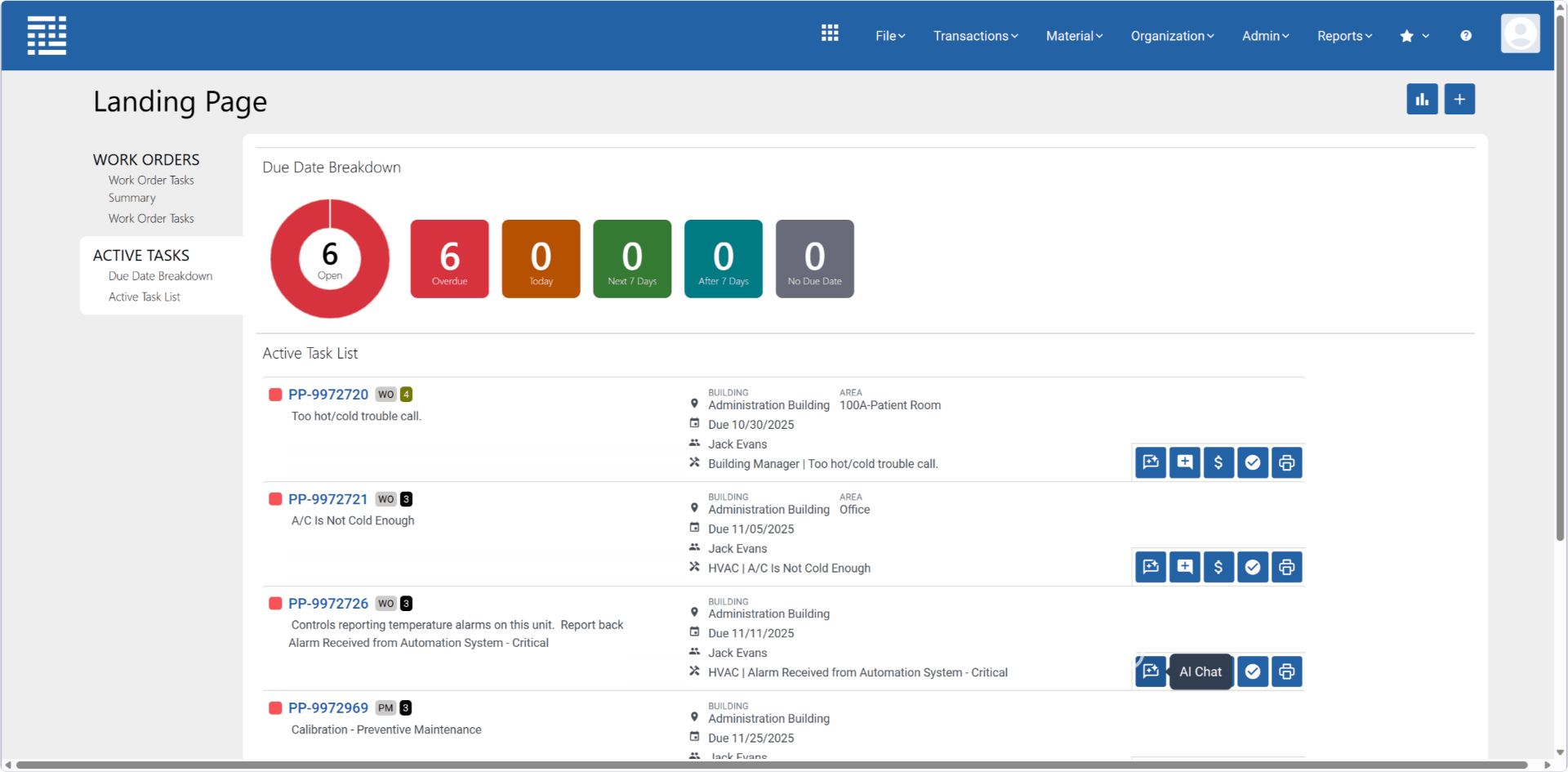Open AI Chat for work order PP-9972726
This screenshot has width=1568, height=772.
pyautogui.click(x=1150, y=672)
